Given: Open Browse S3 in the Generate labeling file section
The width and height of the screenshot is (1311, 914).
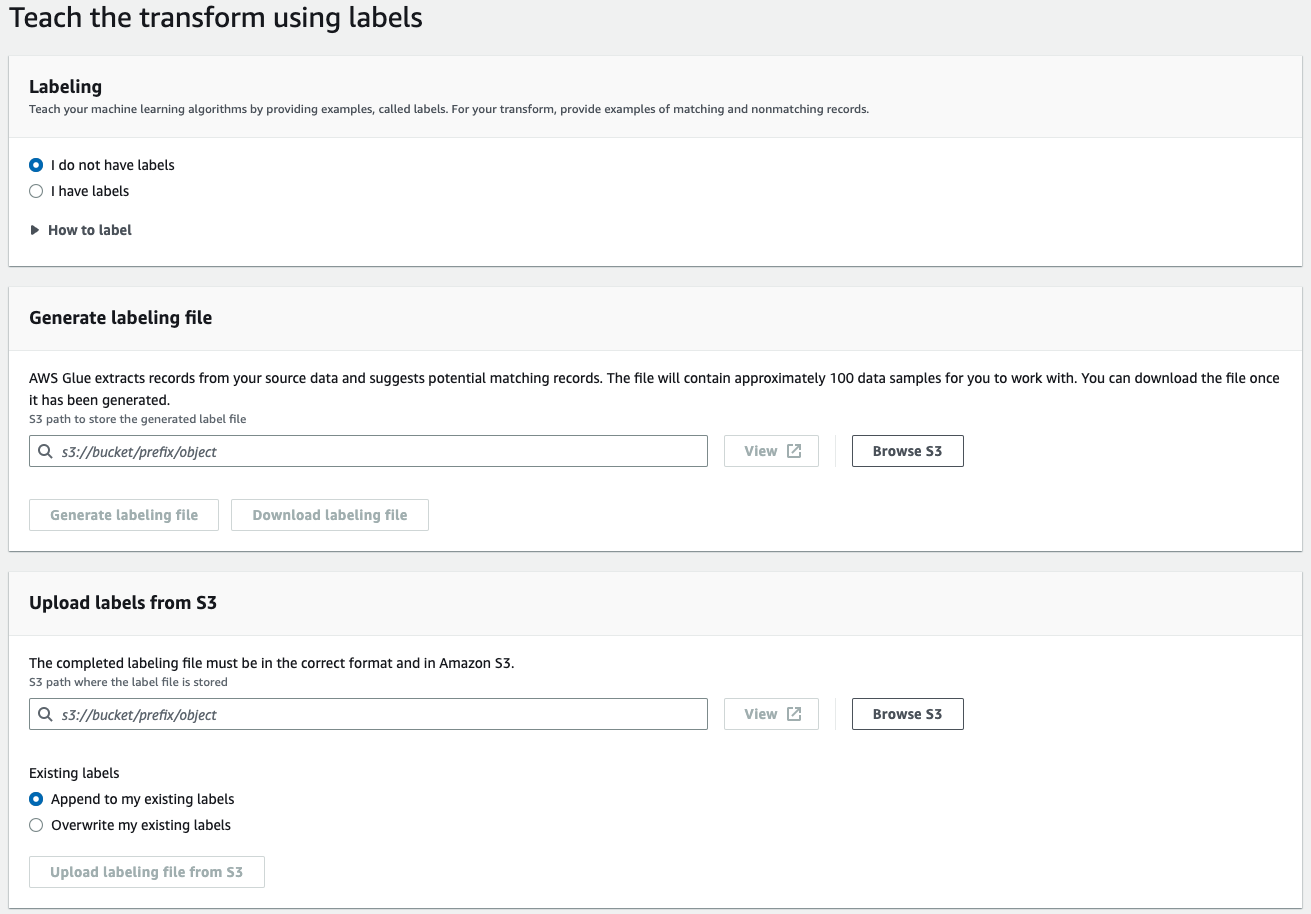Looking at the screenshot, I should 907,451.
